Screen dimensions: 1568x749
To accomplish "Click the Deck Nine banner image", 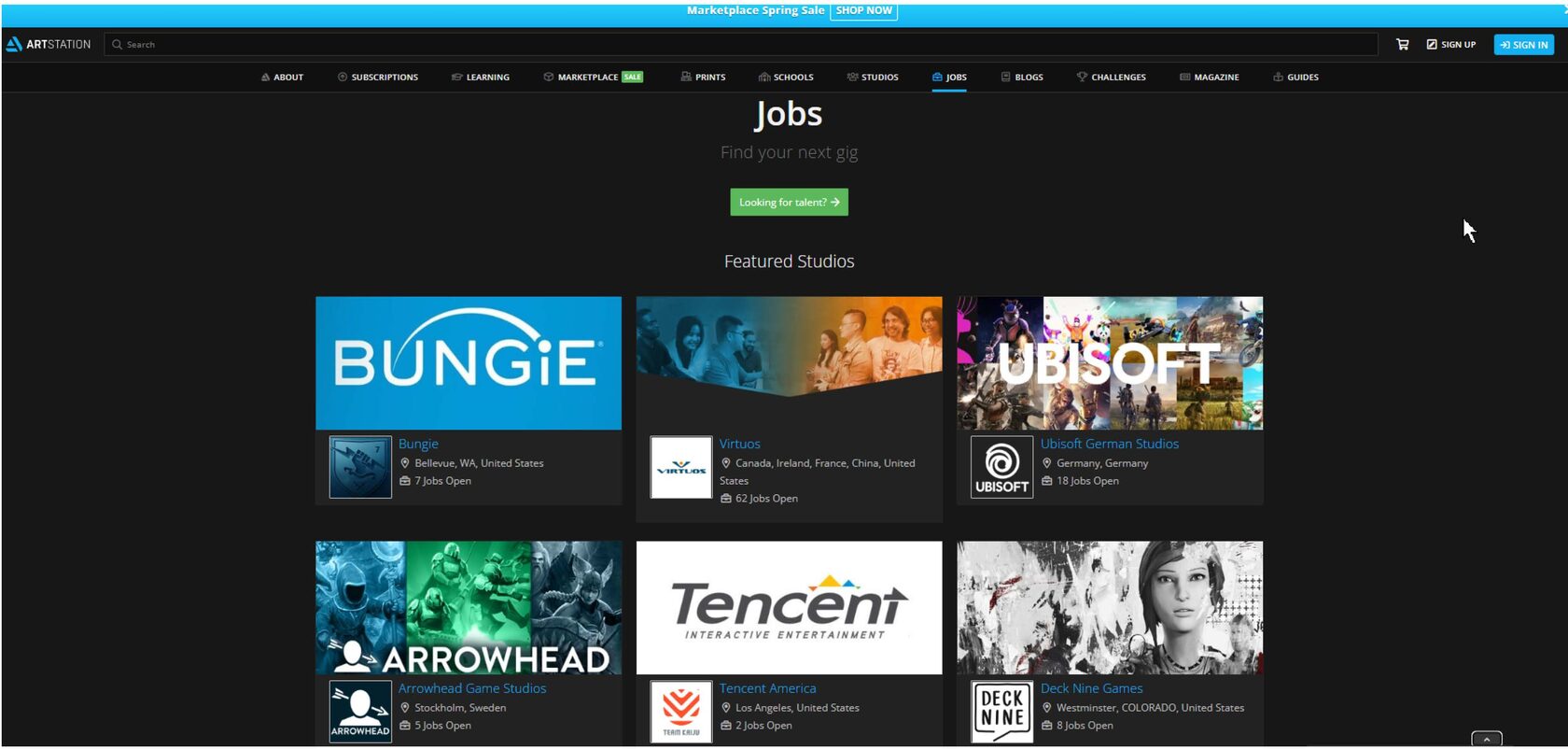I will (1110, 608).
